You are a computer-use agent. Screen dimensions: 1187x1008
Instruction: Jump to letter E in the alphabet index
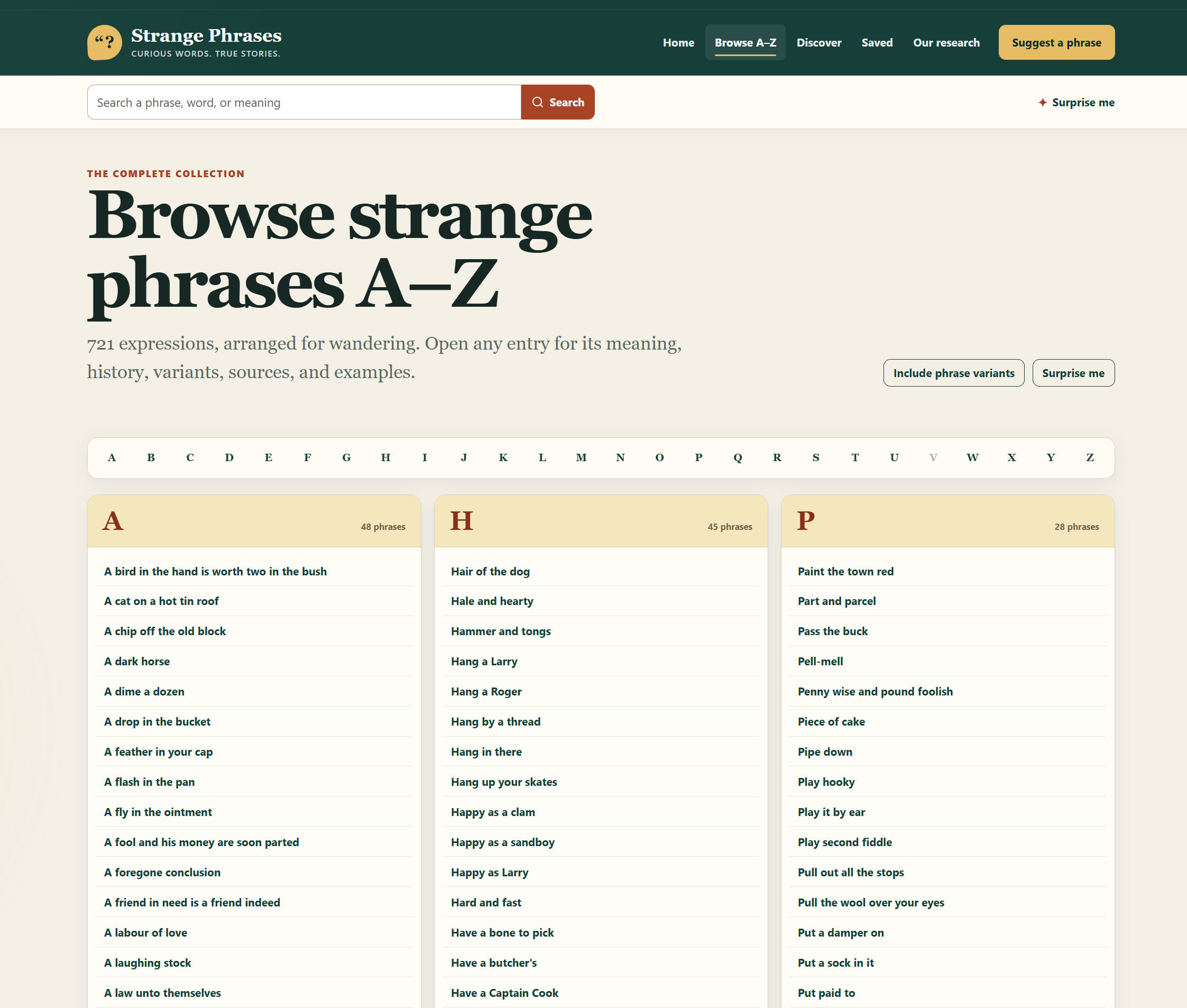click(269, 457)
